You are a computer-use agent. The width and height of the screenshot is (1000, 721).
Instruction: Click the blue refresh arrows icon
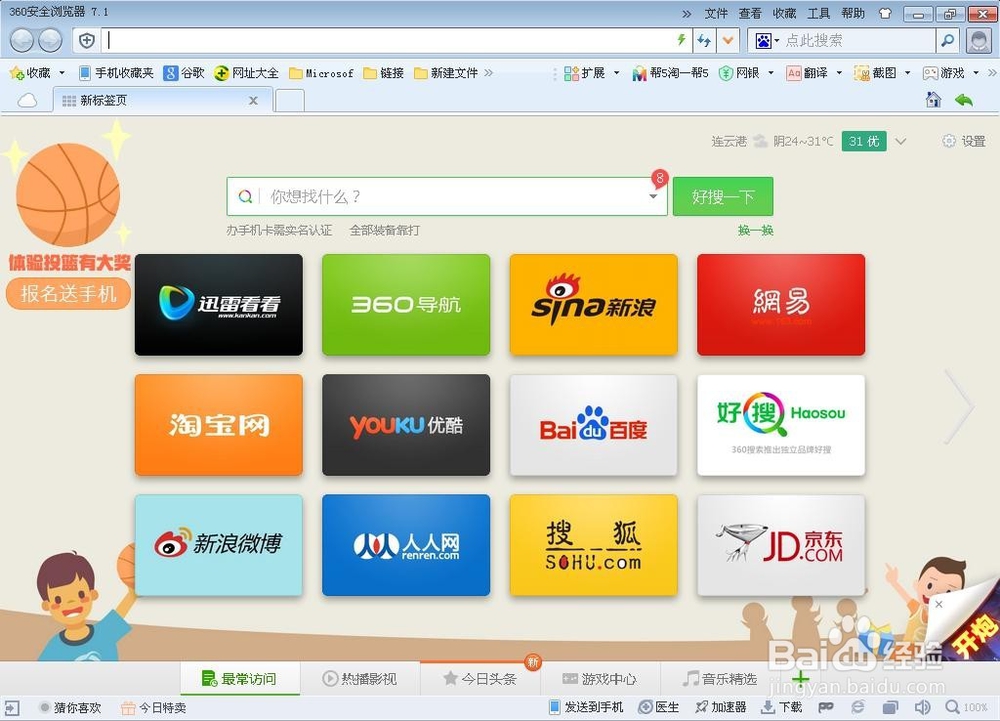click(x=704, y=41)
